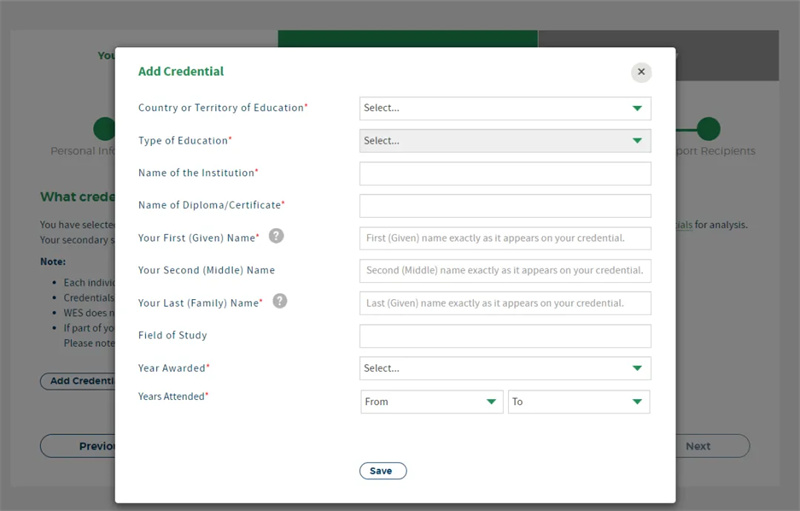This screenshot has height=511, width=800.
Task: Select the Personal Info step circle
Action: (104, 129)
